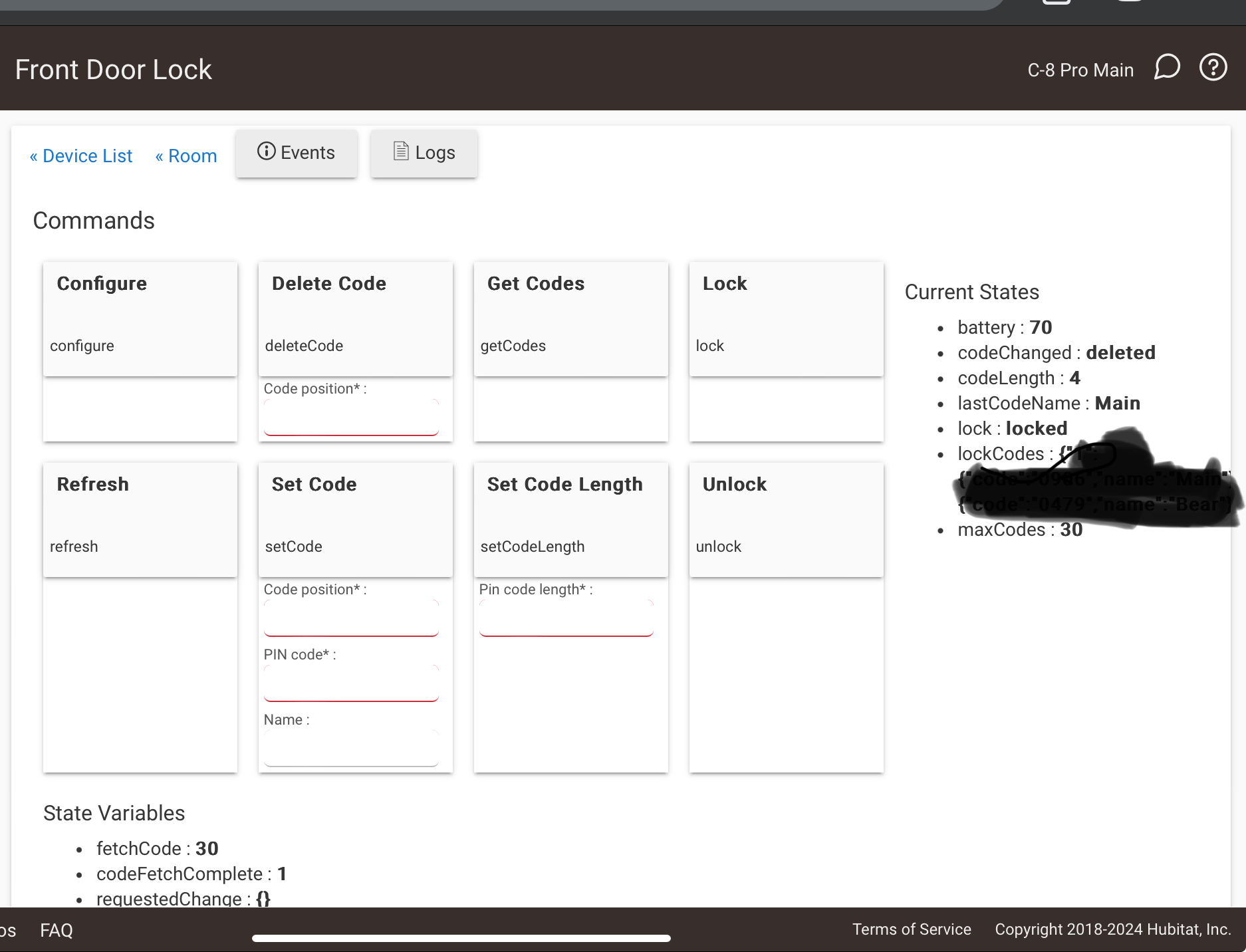This screenshot has height=952, width=1246.
Task: Open the Terms of Service link
Action: [912, 929]
